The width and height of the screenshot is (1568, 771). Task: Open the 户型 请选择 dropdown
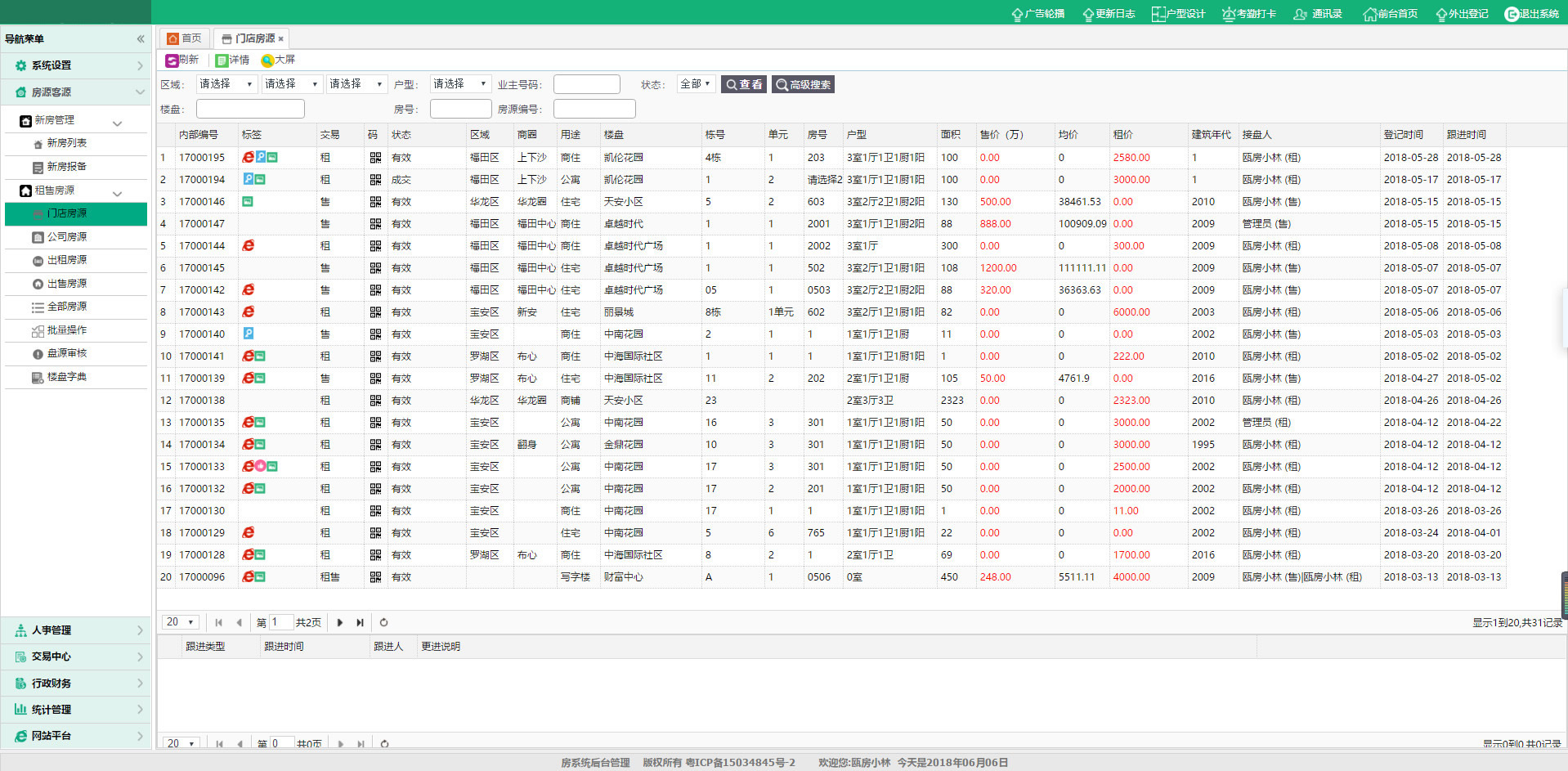[460, 84]
